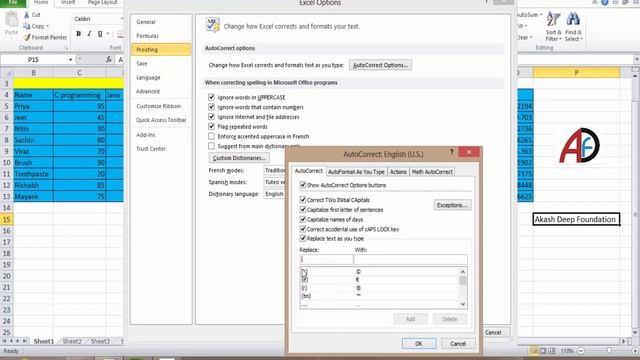Open Customize Ribbon options category
The width and height of the screenshot is (640, 360).
(x=161, y=106)
